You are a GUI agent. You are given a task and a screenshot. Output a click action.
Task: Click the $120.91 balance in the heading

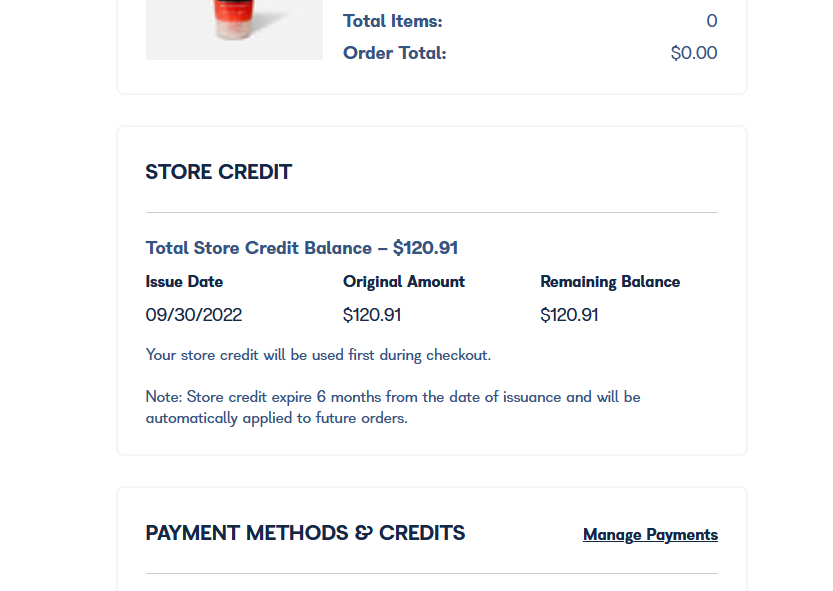point(426,248)
